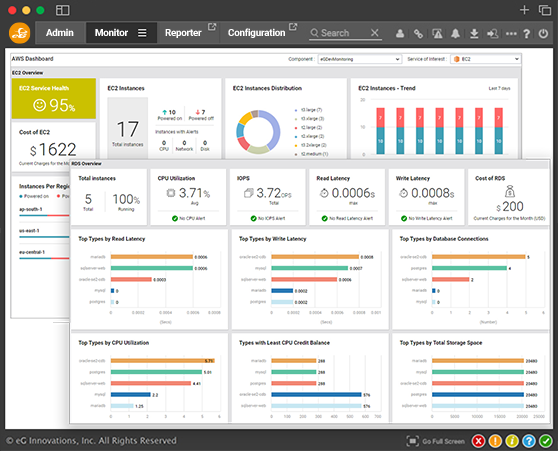Click the Cost of EC2 $1622 value
The height and width of the screenshot is (451, 558).
53,150
